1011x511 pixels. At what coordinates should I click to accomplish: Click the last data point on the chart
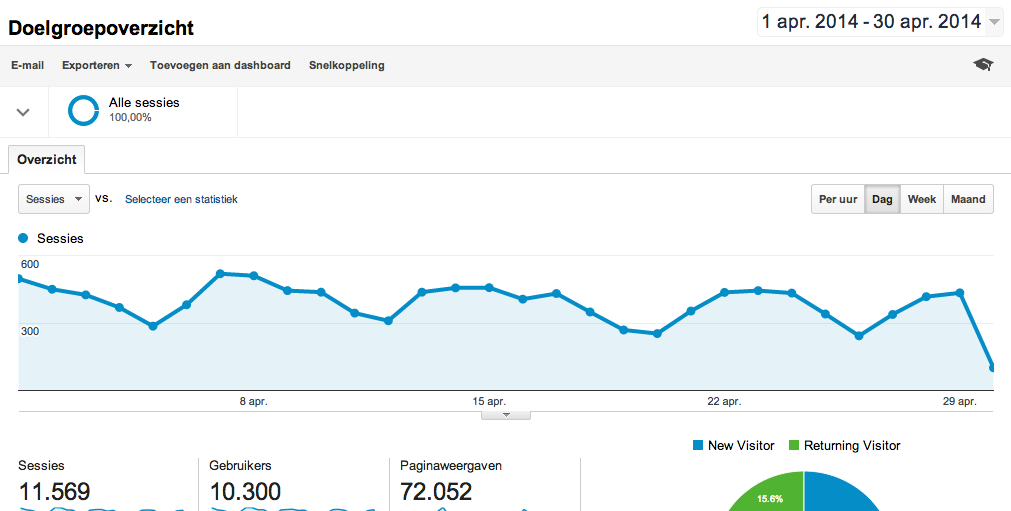click(994, 368)
